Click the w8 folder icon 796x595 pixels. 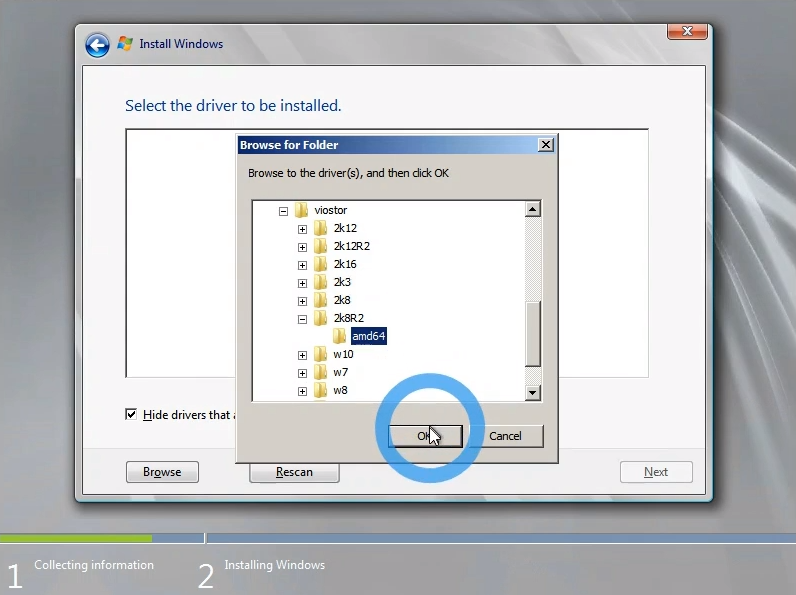[320, 390]
